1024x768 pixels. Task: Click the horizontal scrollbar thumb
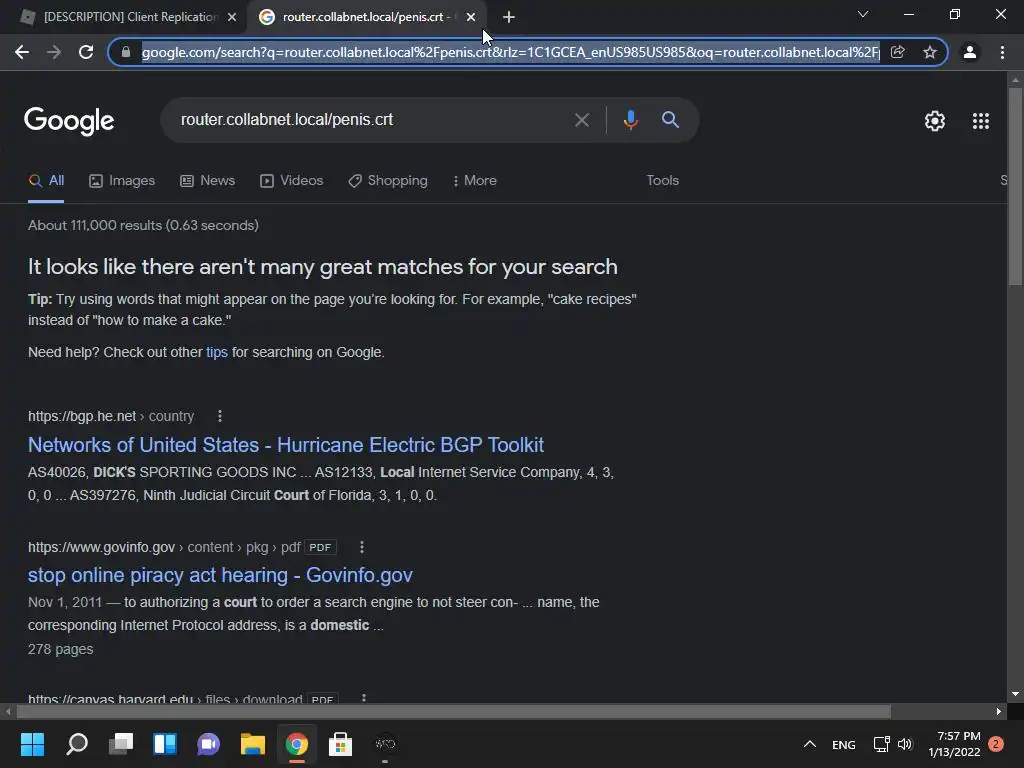pyautogui.click(x=453, y=711)
